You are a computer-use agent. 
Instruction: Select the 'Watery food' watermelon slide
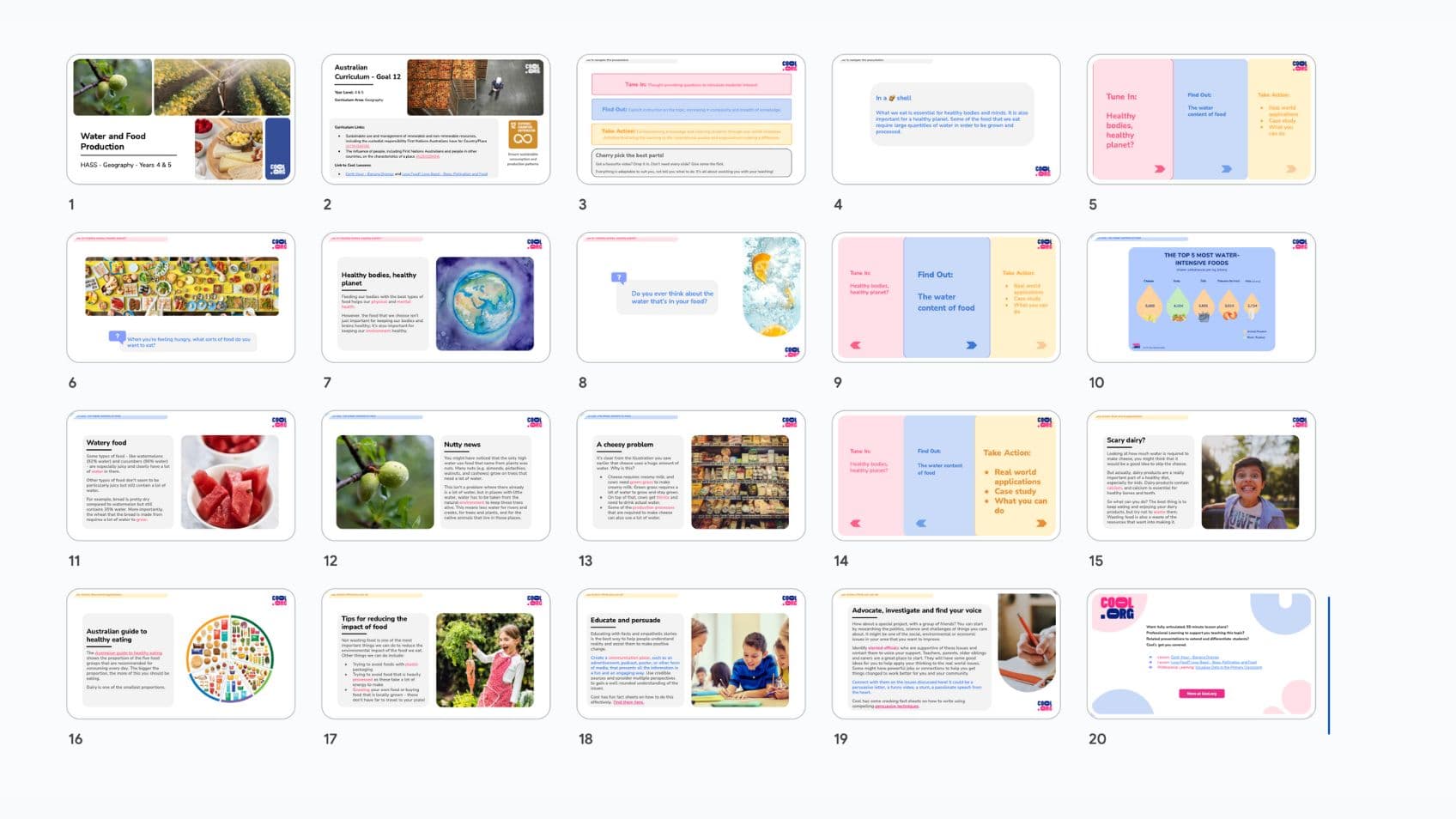click(180, 476)
